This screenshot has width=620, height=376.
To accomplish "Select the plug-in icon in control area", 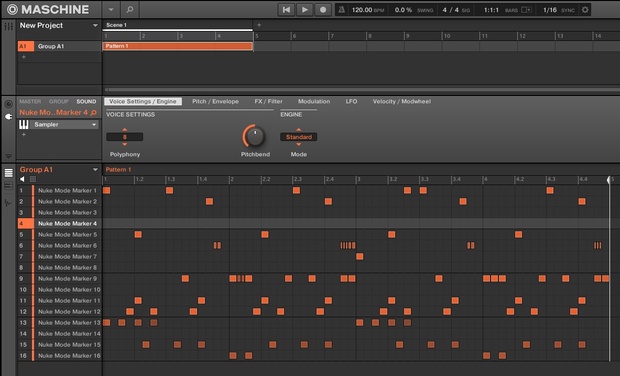I will [8, 117].
